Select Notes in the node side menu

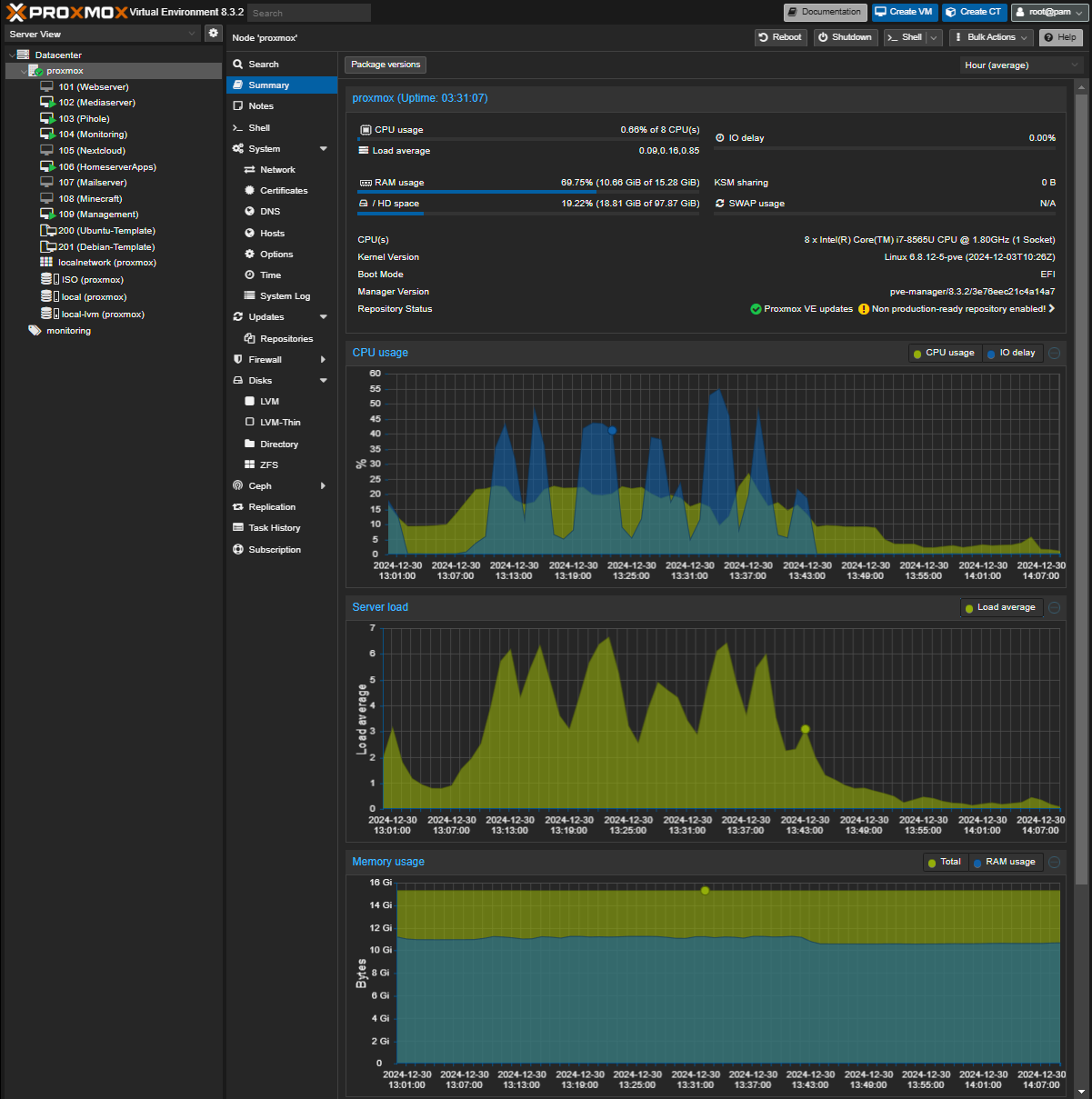[x=282, y=106]
